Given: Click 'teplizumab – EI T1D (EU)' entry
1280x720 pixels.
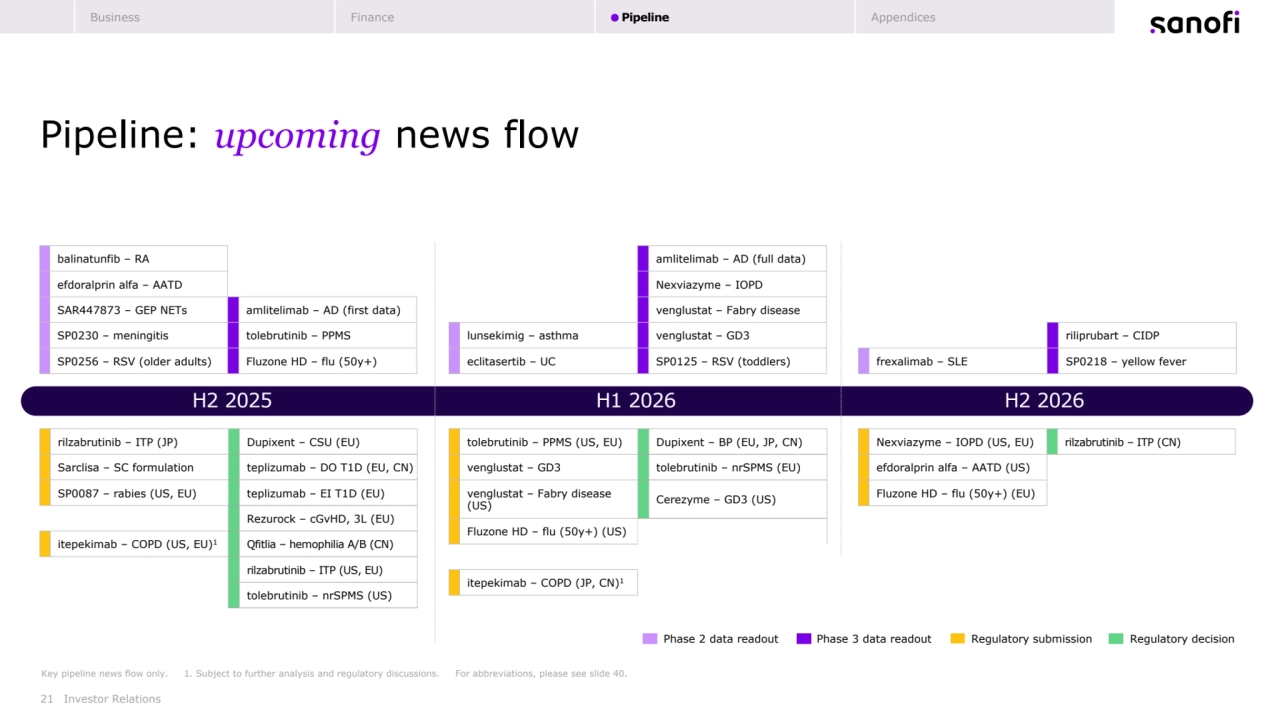Looking at the screenshot, I should point(322,493).
